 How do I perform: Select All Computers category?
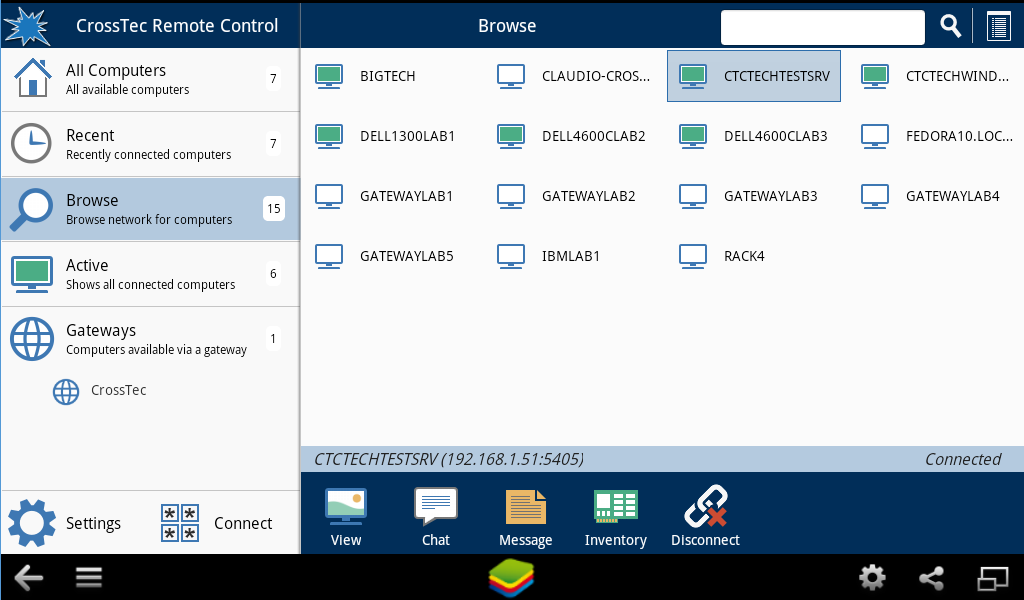point(150,79)
